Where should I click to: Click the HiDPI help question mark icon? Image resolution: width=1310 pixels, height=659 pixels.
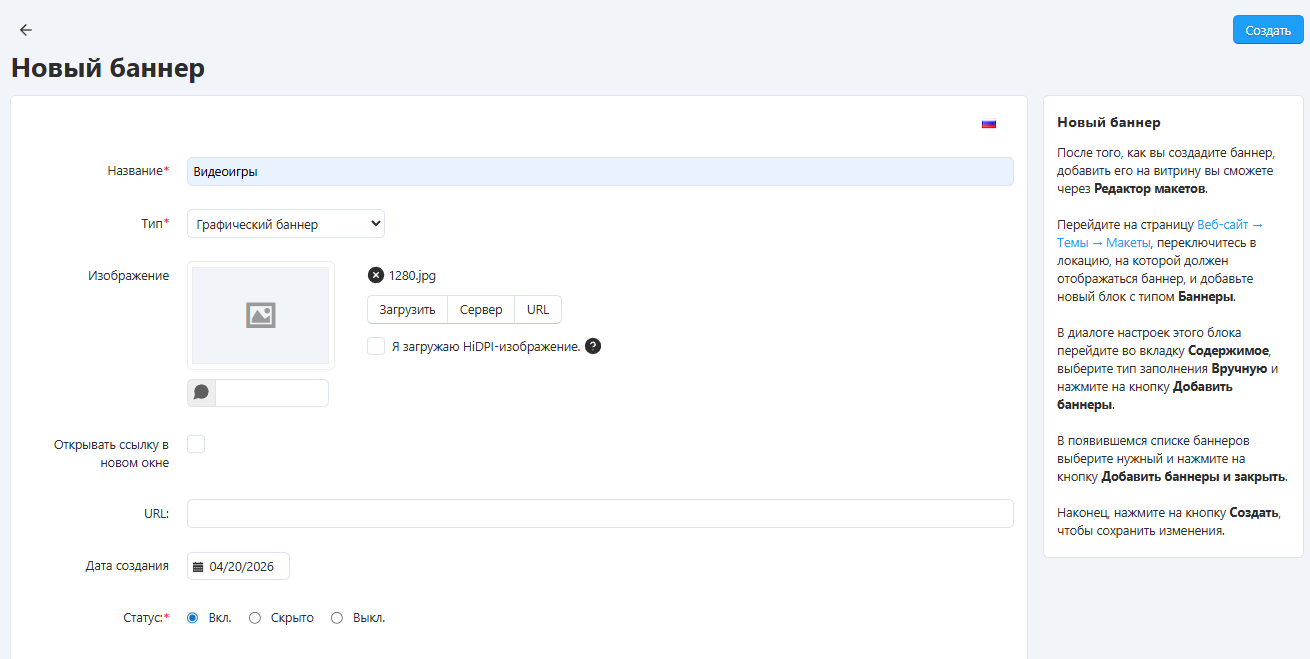click(x=593, y=347)
